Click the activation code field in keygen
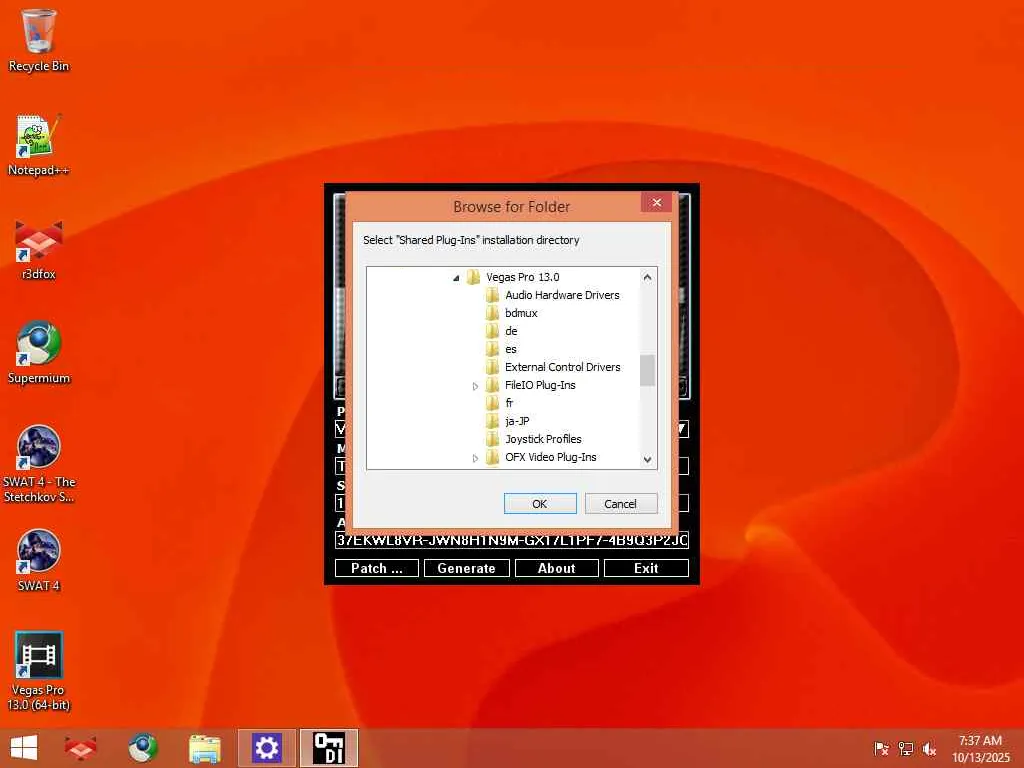 click(x=512, y=540)
